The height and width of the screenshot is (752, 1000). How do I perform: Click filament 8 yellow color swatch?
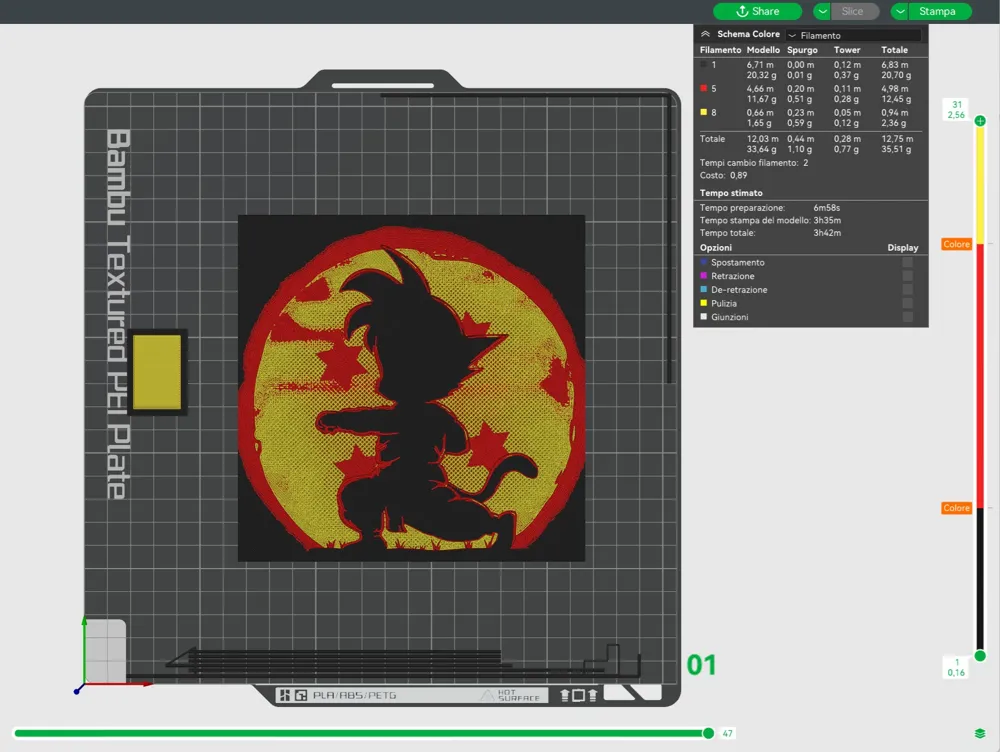tap(703, 112)
